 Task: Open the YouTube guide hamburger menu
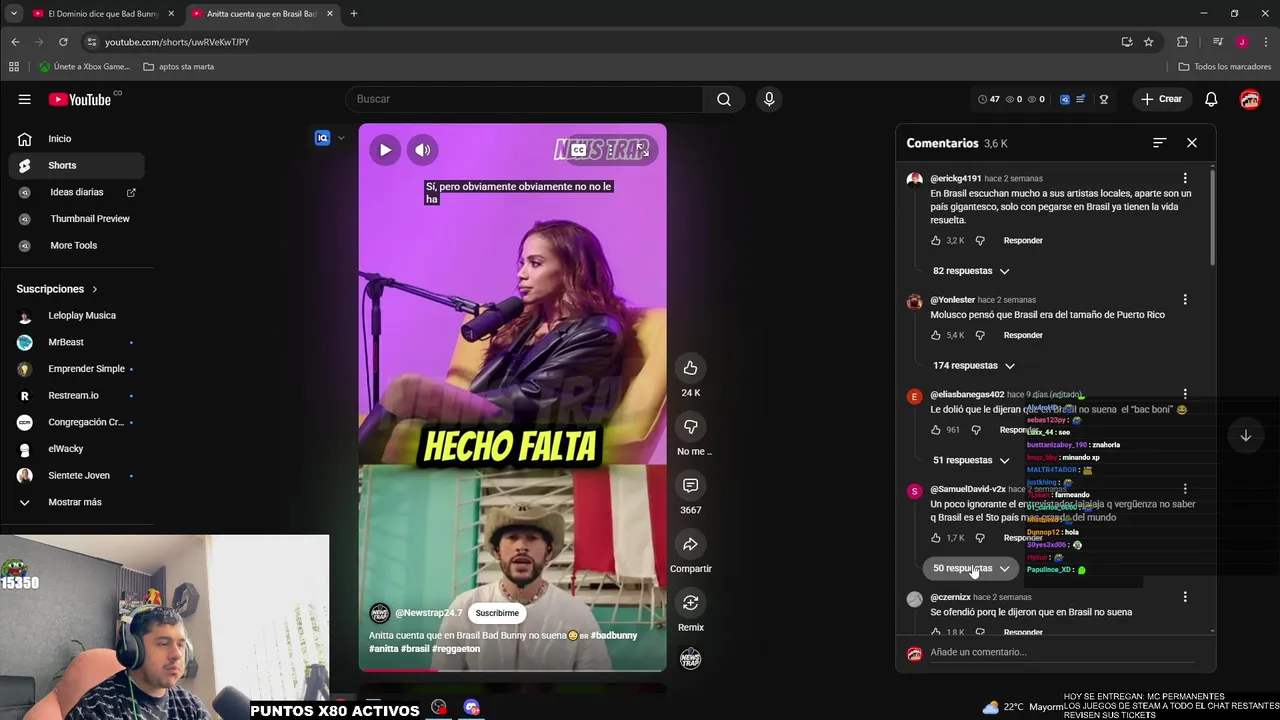(x=24, y=99)
